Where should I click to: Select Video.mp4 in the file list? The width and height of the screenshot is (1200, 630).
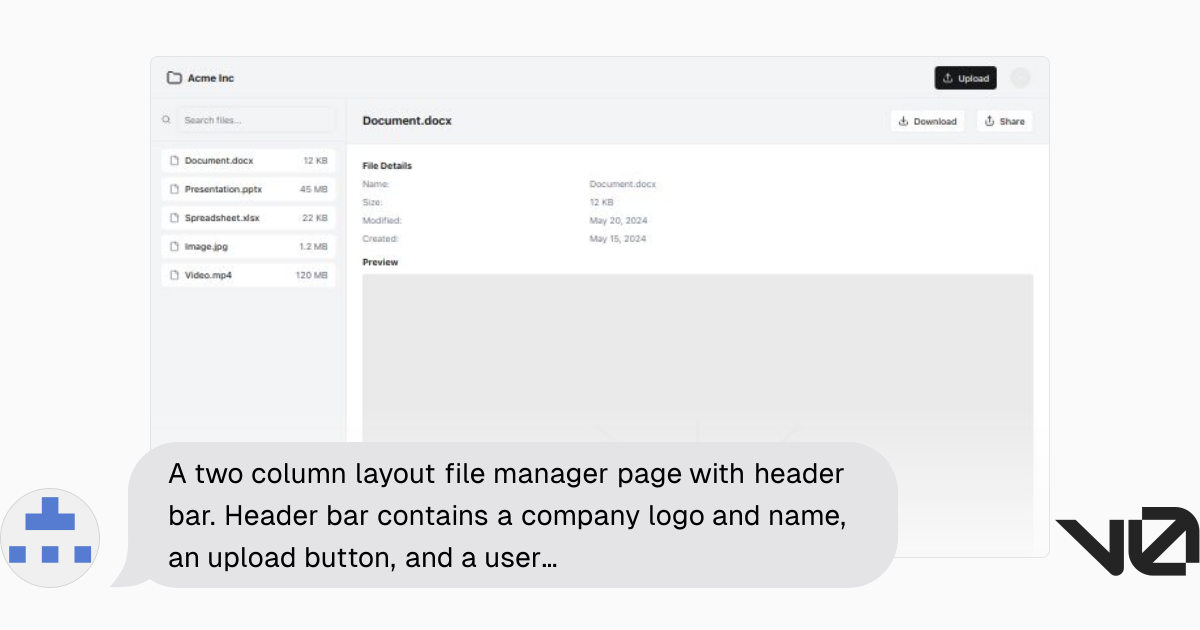point(248,275)
